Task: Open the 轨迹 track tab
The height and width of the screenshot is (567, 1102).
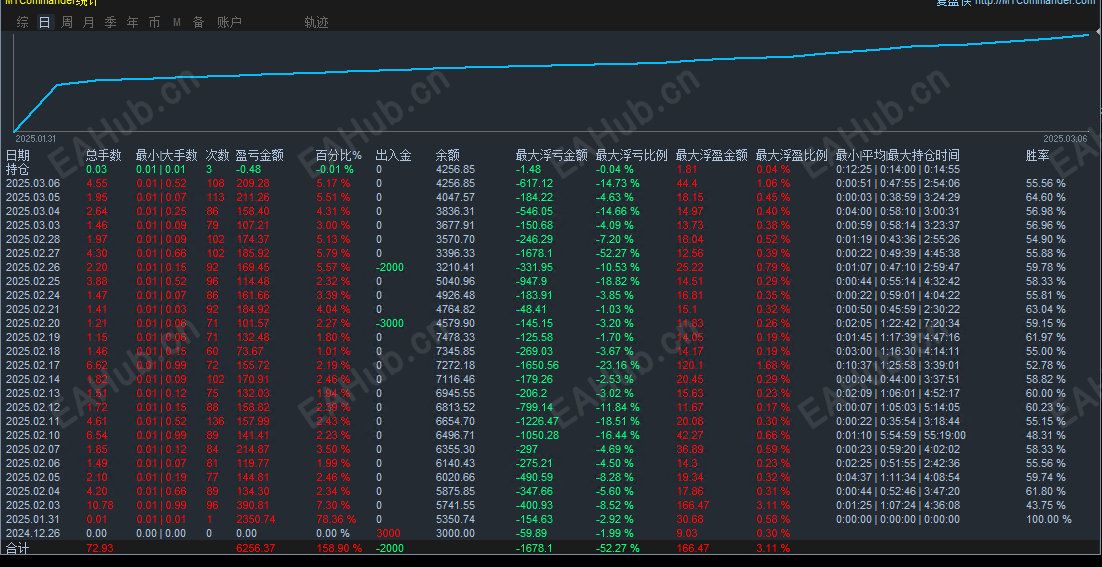Action: tap(316, 22)
